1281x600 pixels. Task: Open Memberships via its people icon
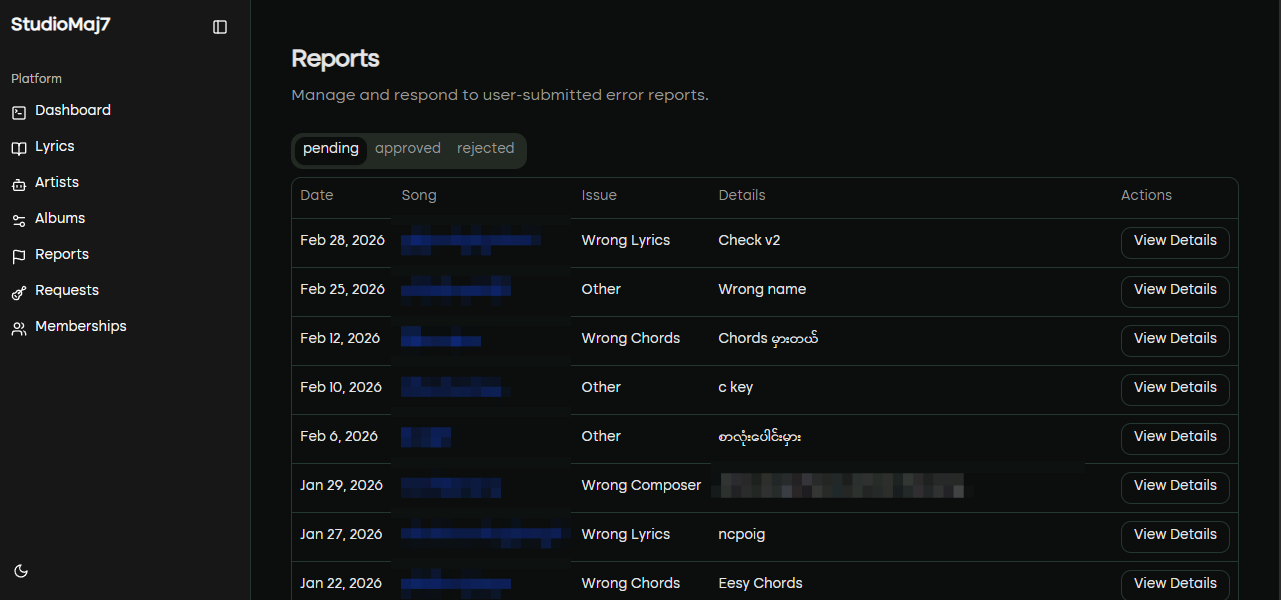pyautogui.click(x=18, y=326)
